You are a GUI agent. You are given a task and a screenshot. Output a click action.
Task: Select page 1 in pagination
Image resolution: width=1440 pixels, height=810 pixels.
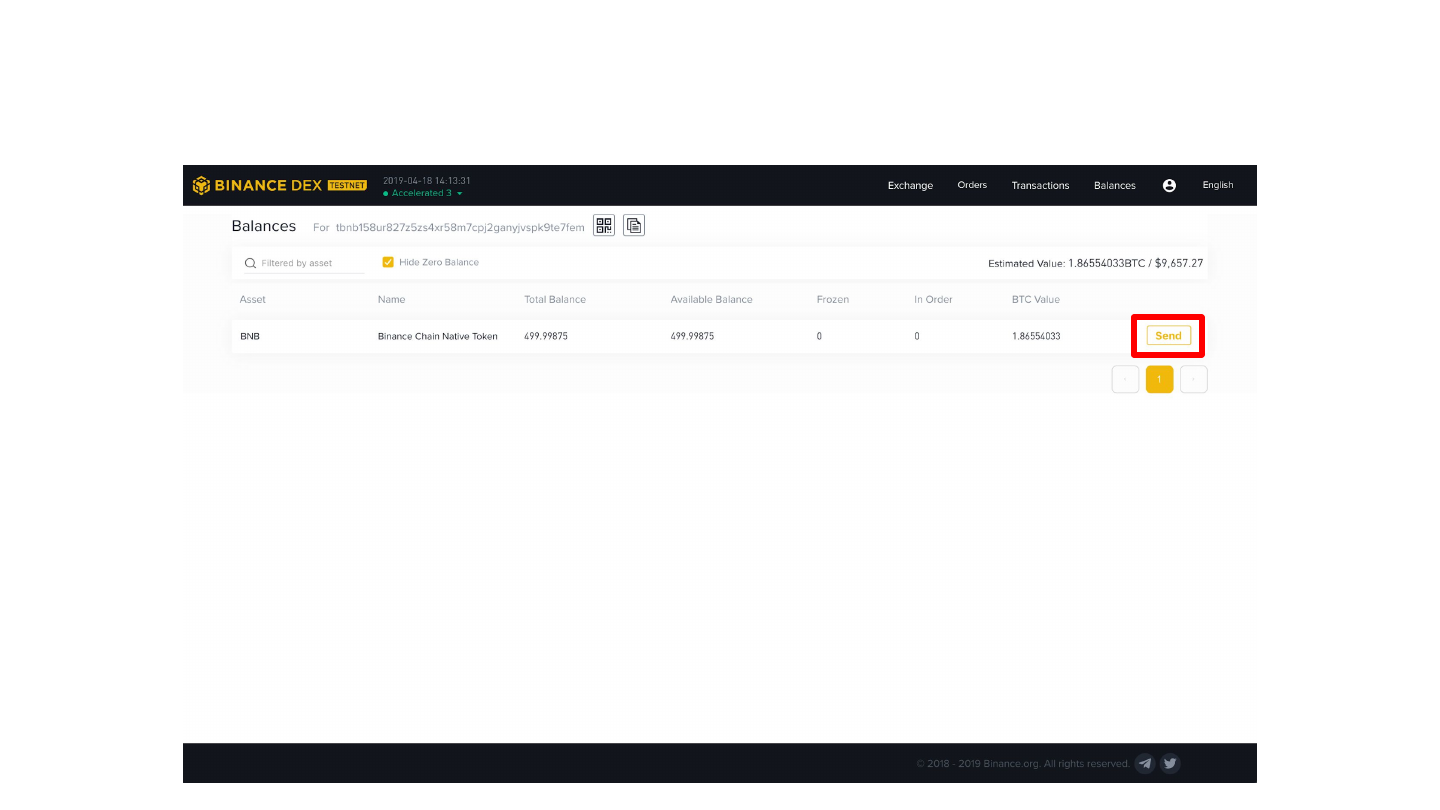1159,379
